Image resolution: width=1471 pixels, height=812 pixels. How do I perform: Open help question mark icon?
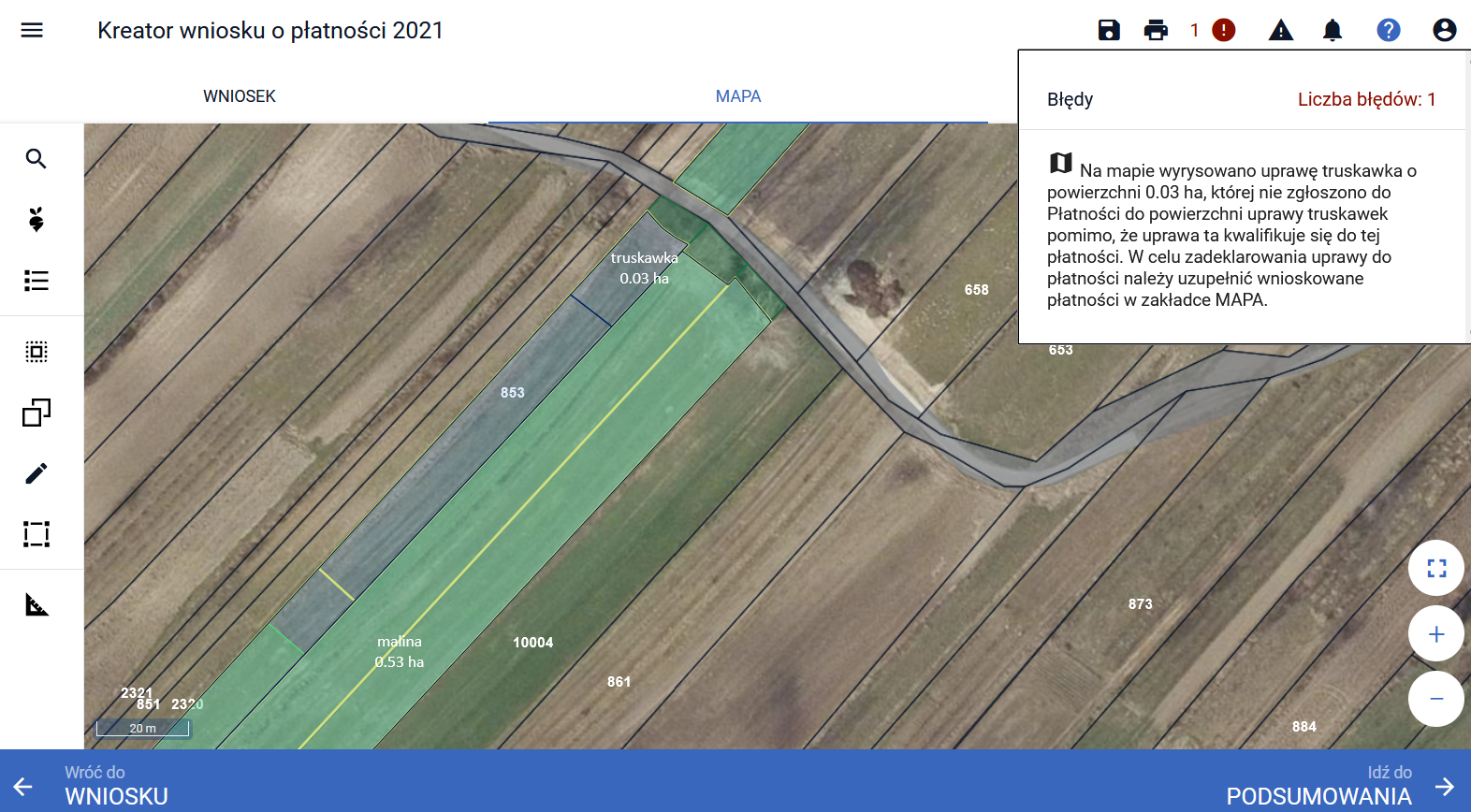[x=1388, y=30]
